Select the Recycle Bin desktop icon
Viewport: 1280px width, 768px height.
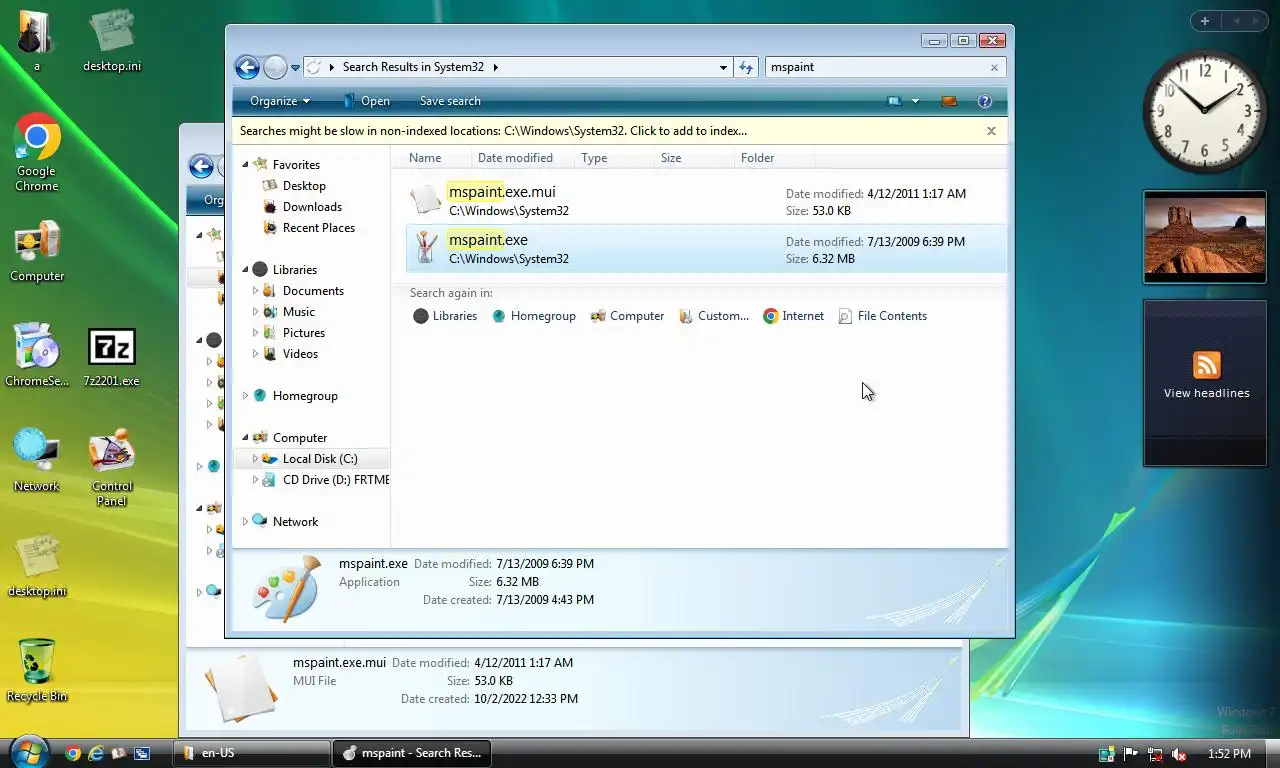[x=37, y=670]
